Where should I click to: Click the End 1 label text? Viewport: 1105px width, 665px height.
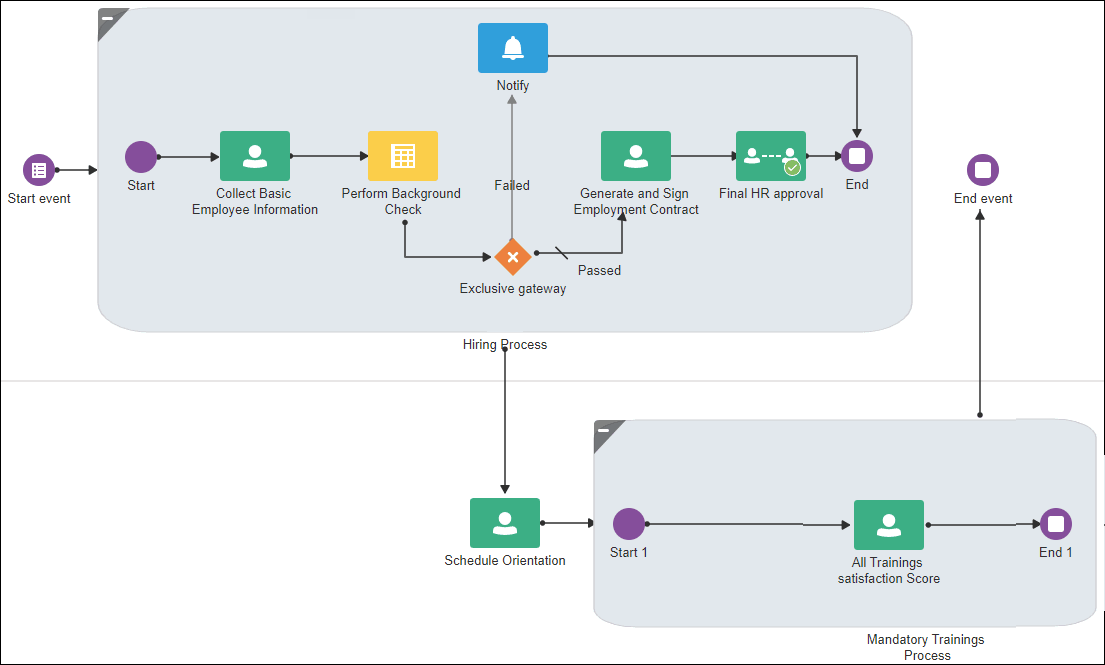pos(1056,552)
